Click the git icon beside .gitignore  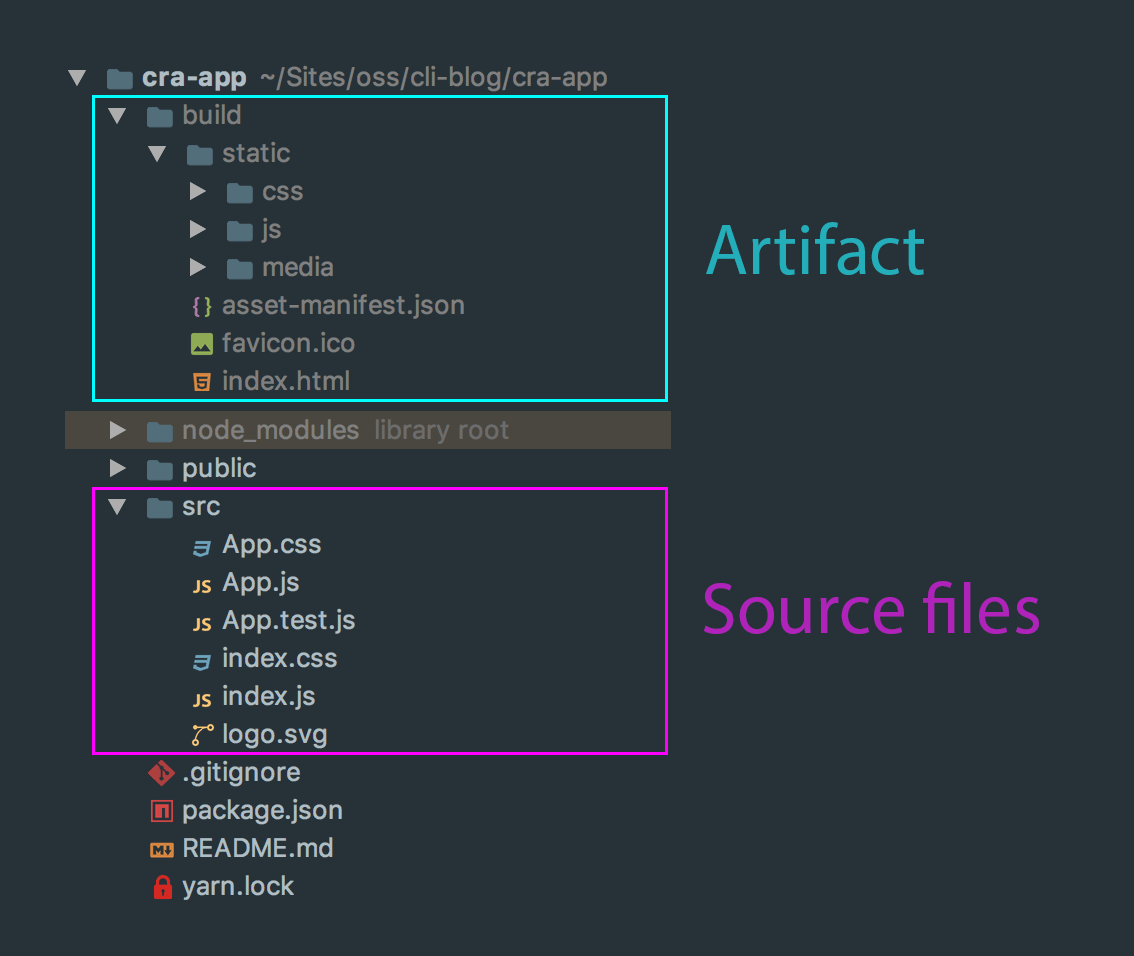(161, 772)
